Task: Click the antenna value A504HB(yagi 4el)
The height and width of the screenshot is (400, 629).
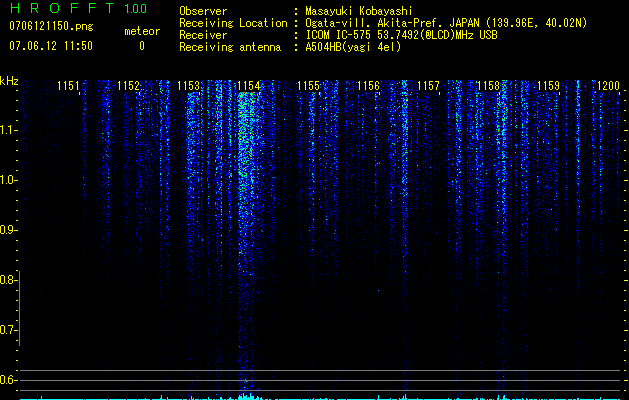Action: pos(353,47)
